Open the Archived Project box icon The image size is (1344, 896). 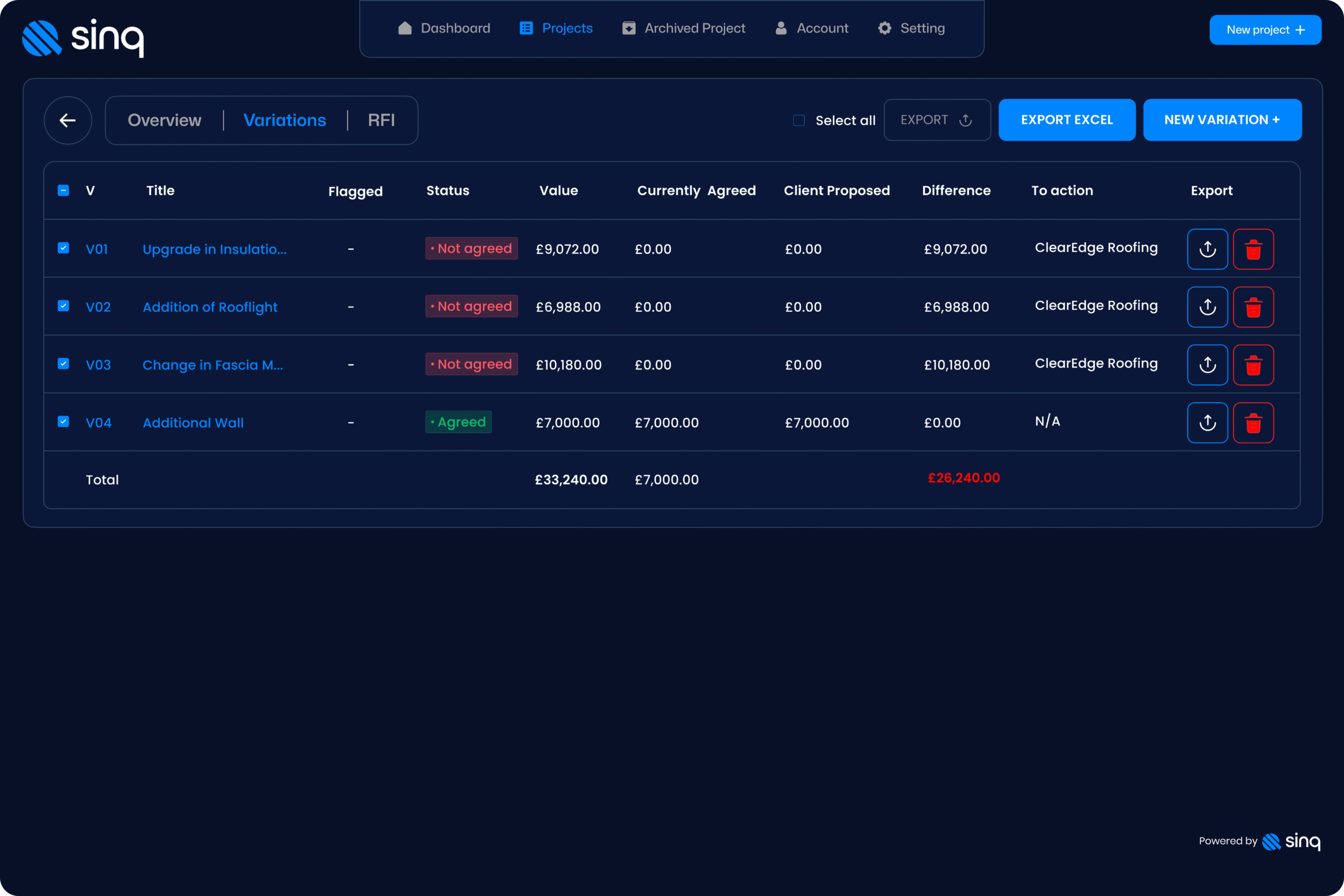point(628,27)
